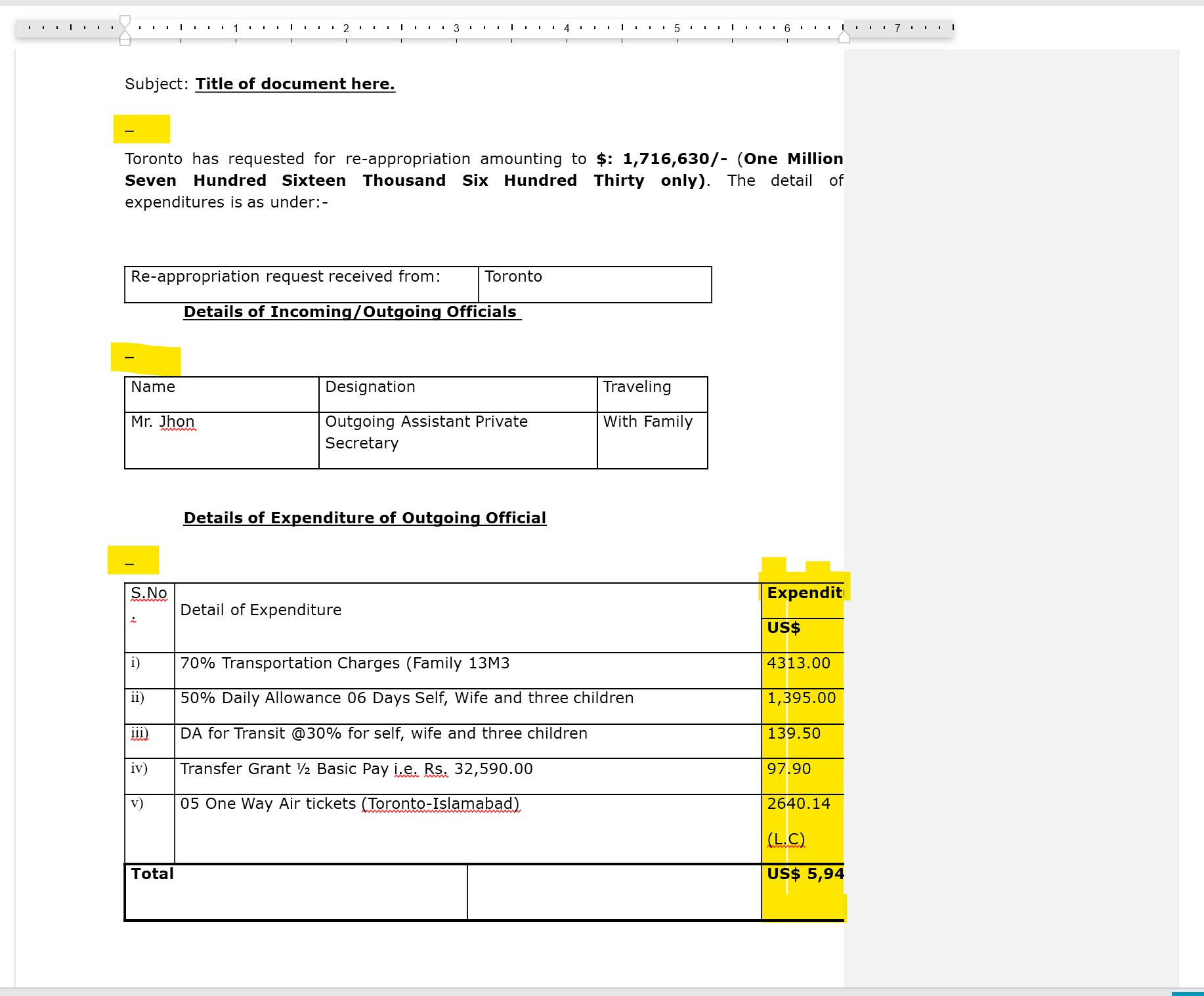Click the "Mr. Jhon" cell
1204x996 pixels.
(222, 441)
